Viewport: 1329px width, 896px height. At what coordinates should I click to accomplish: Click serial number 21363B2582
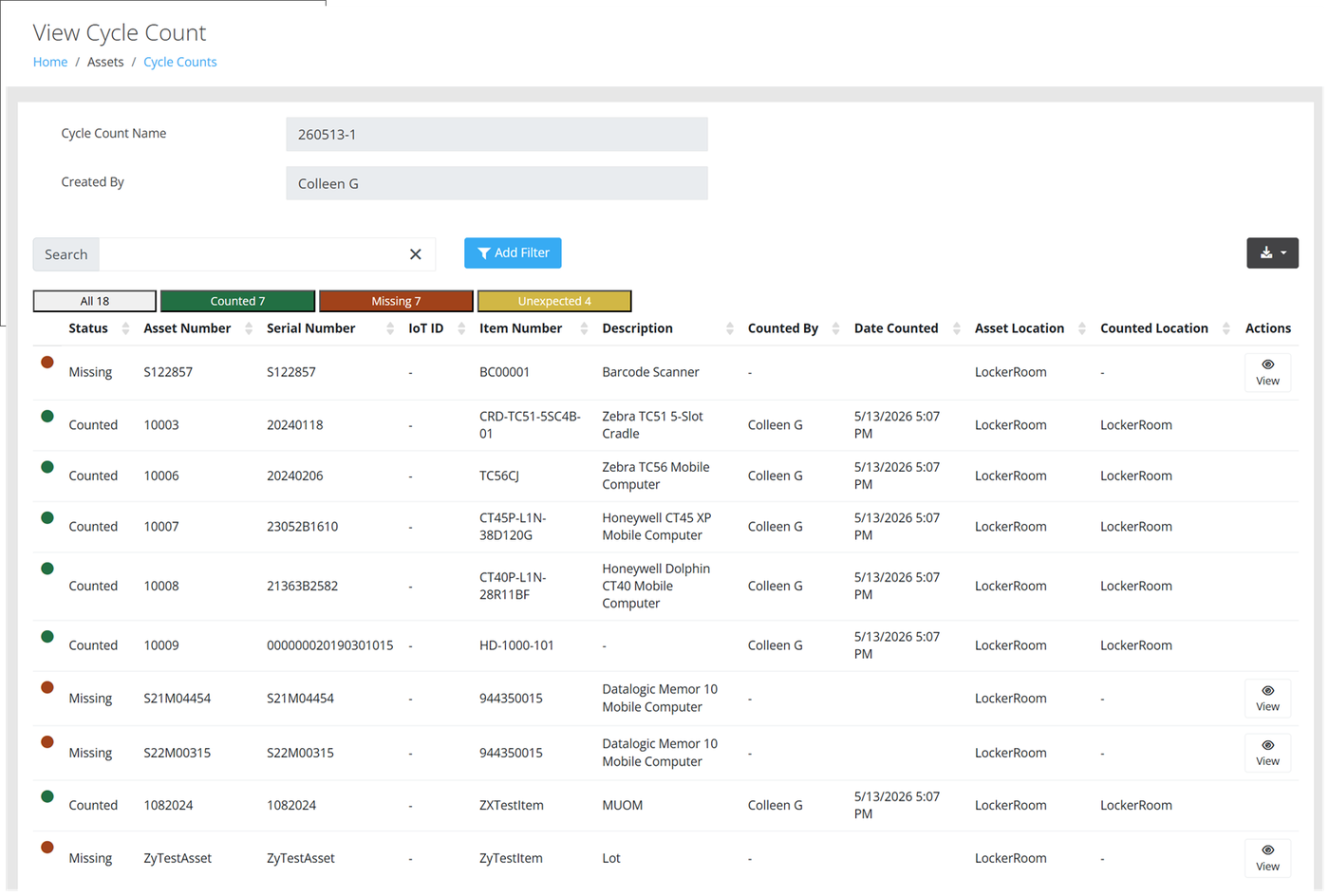click(x=302, y=586)
